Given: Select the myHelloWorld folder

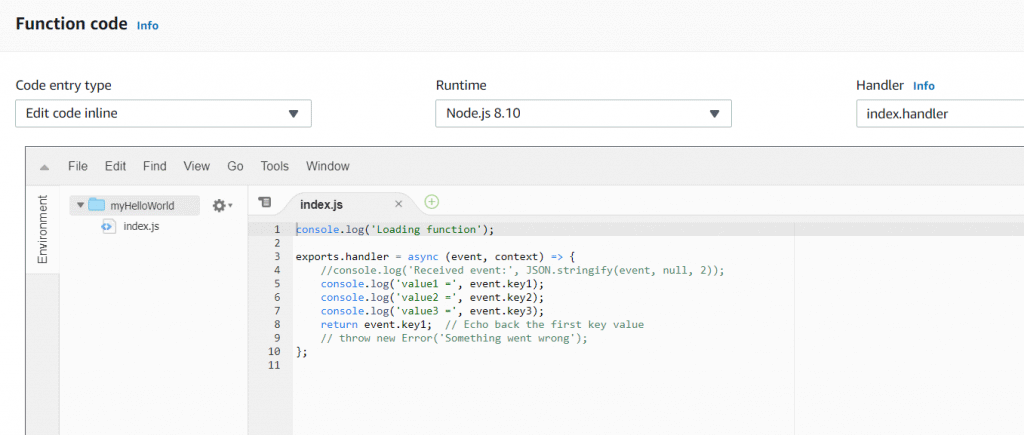Looking at the screenshot, I should (x=135, y=205).
